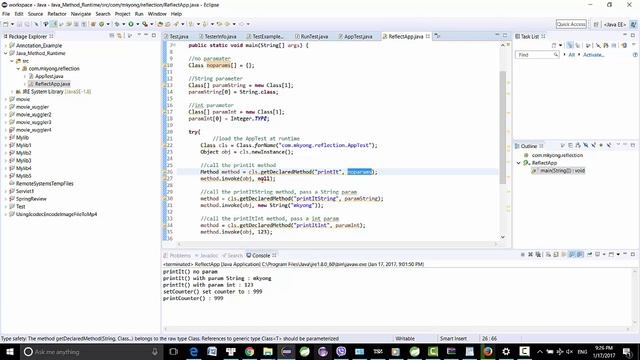Click Quick Access box
Screen dimensions: 640x360
571,24
